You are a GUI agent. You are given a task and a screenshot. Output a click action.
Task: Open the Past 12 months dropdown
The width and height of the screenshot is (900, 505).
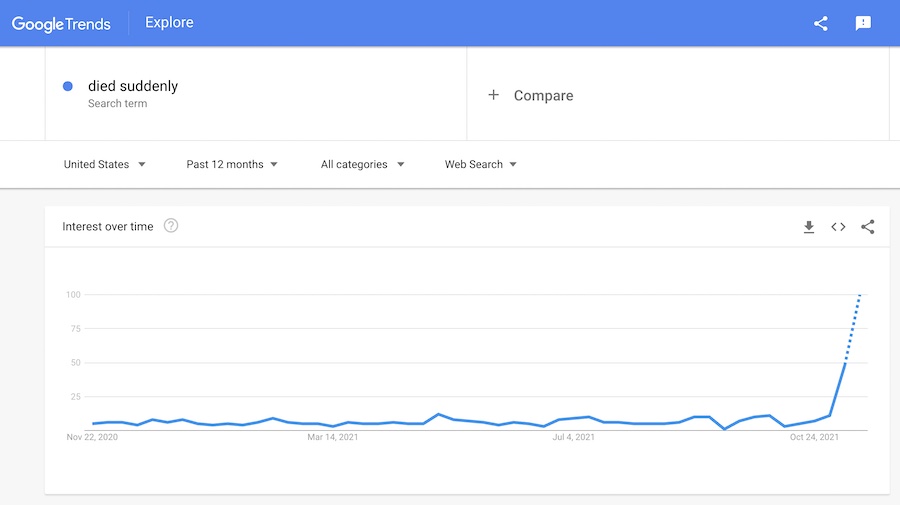pos(232,165)
